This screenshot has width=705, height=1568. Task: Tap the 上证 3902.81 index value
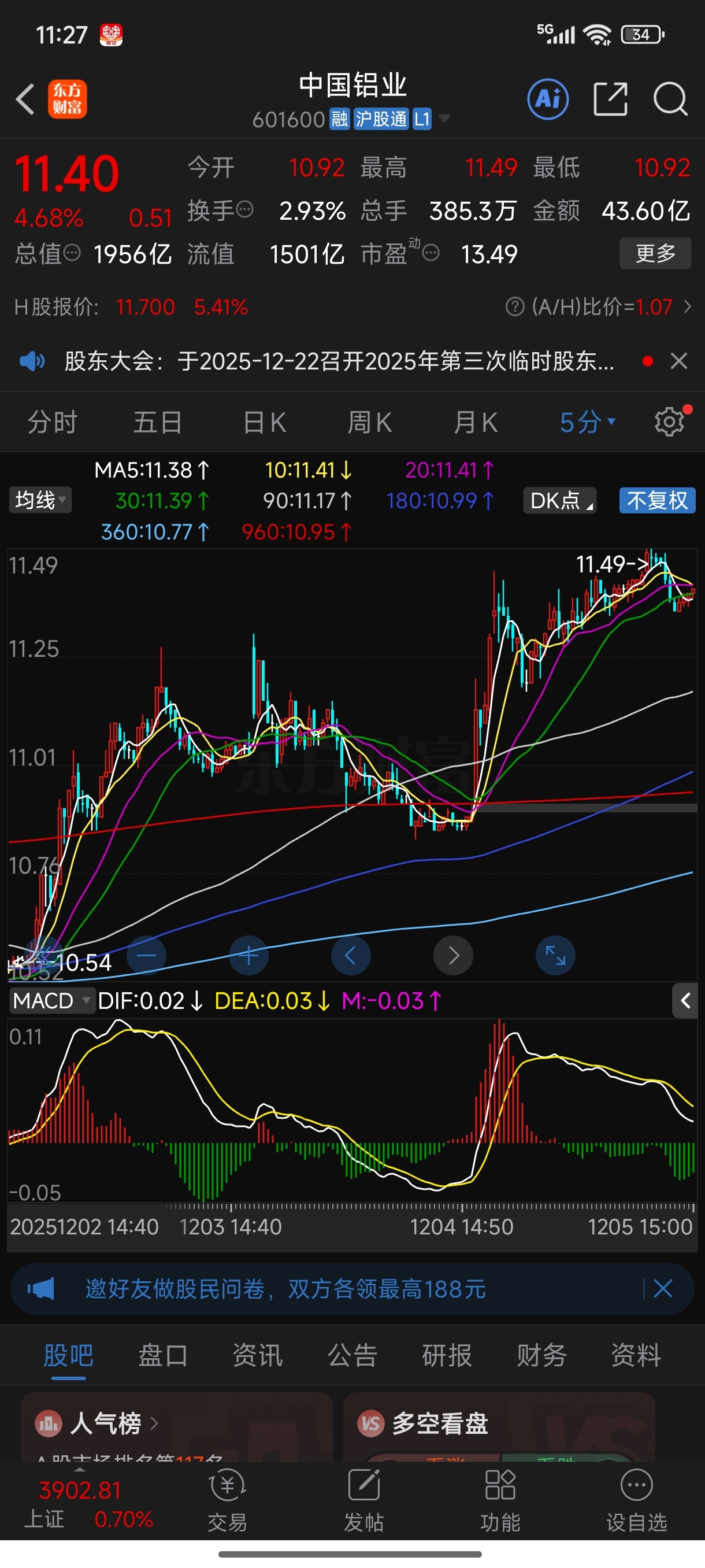80,1490
